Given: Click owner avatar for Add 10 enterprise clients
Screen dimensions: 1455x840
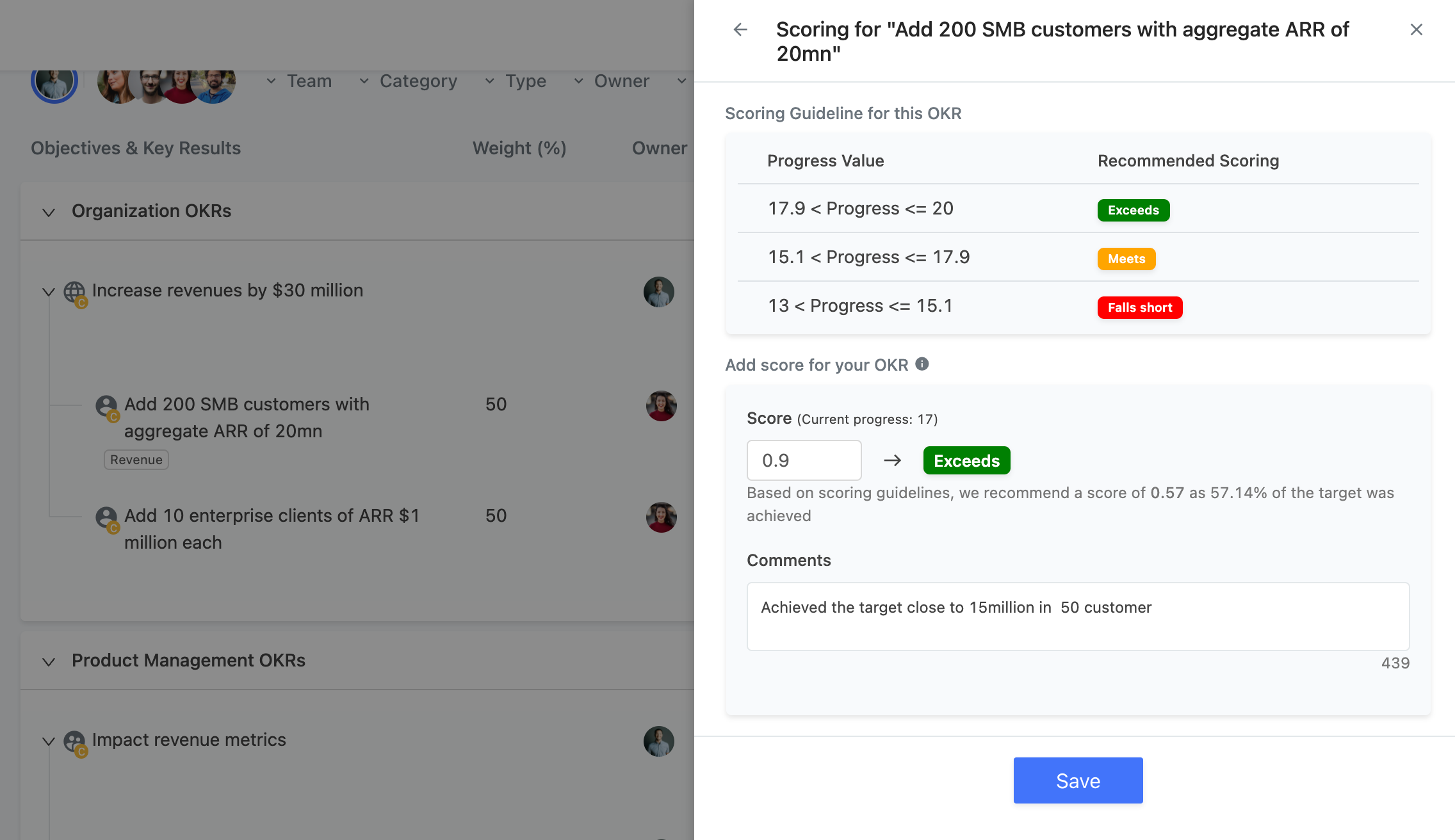Looking at the screenshot, I should tap(662, 517).
